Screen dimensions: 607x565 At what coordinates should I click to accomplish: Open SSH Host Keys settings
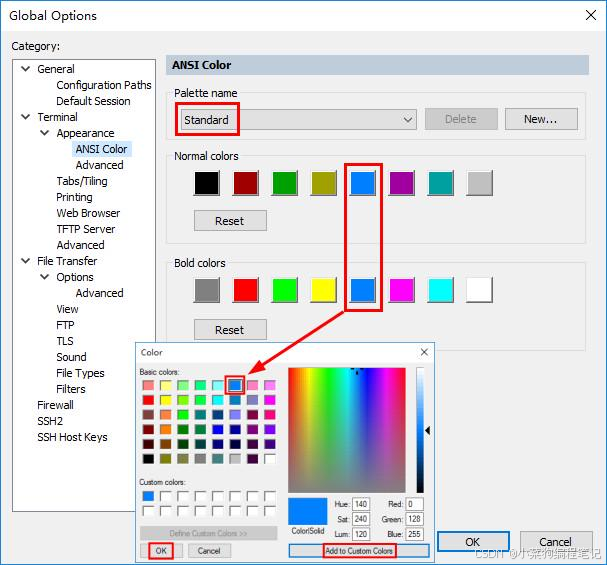72,437
